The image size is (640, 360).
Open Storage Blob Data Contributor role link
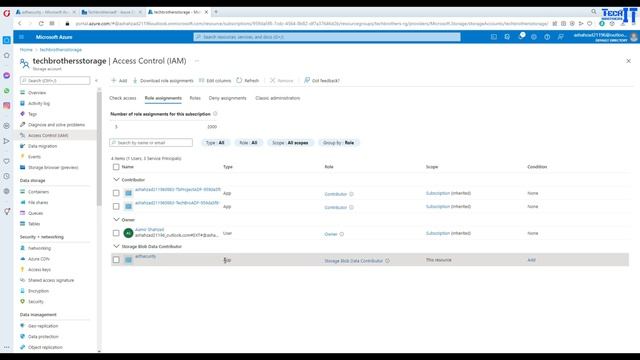[353, 260]
